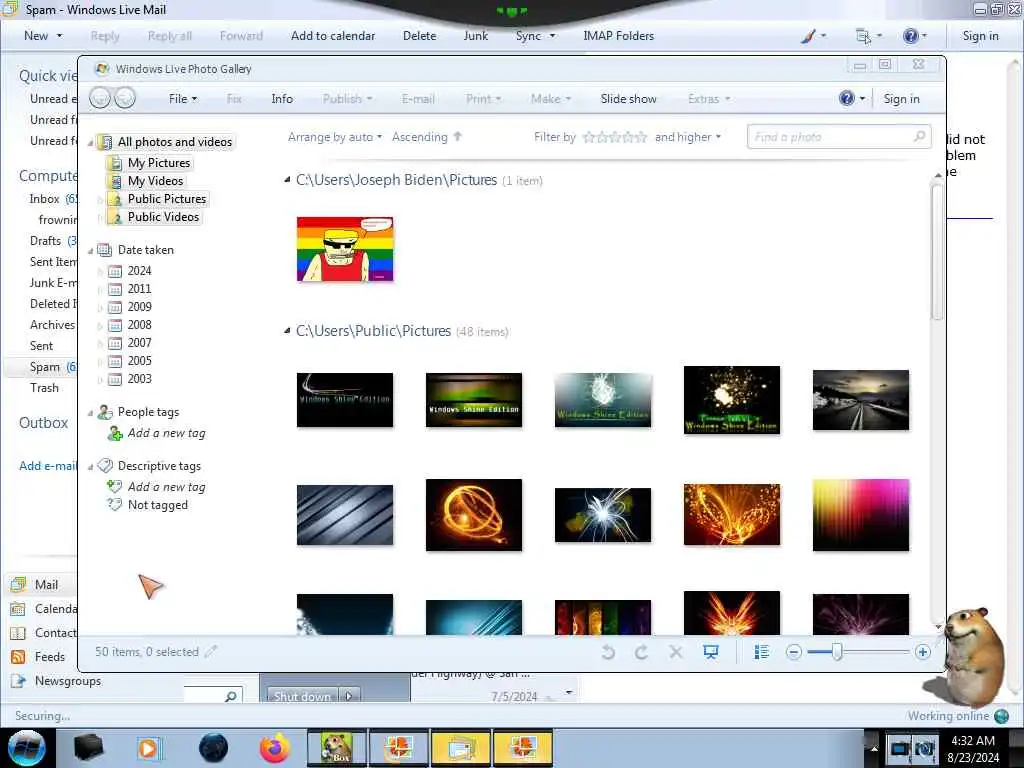Click the Photo Gallery forward arrow button
This screenshot has height=768, width=1024.
point(125,98)
